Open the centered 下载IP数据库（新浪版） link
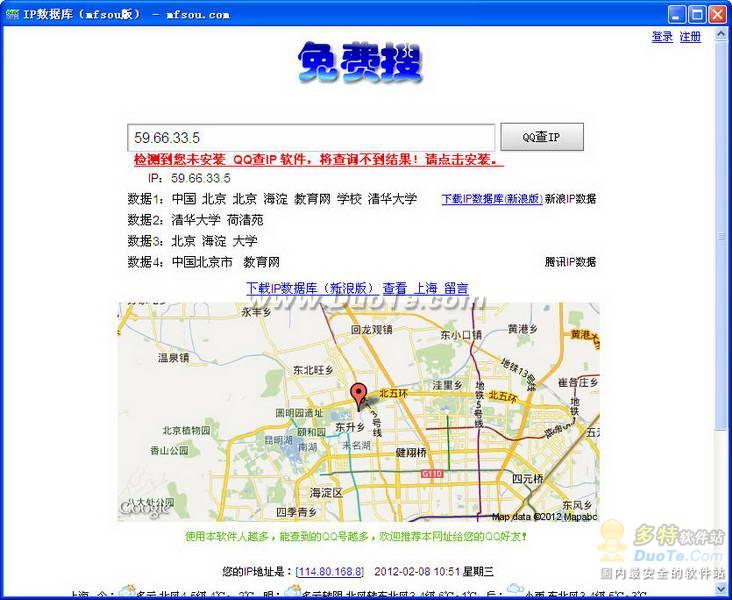The width and height of the screenshot is (732, 600). point(310,288)
